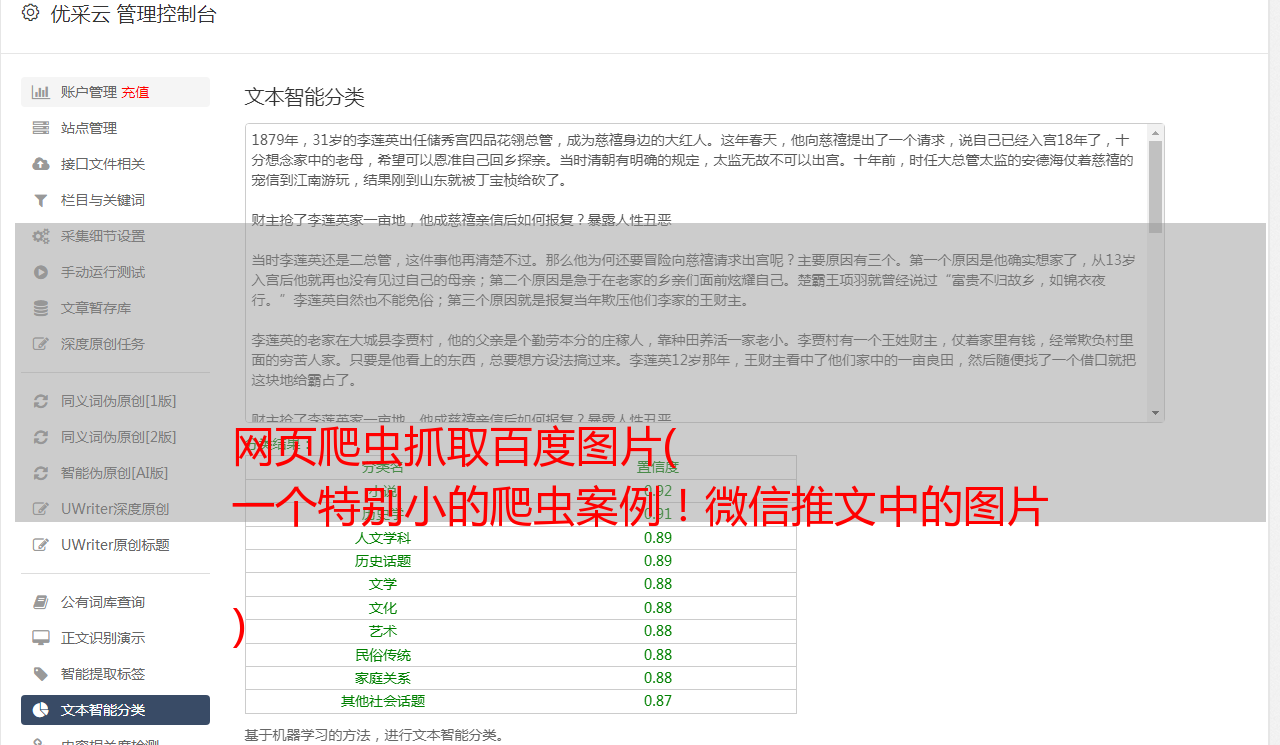Open UWriter原创标题
The image size is (1280, 745).
pyautogui.click(x=115, y=545)
